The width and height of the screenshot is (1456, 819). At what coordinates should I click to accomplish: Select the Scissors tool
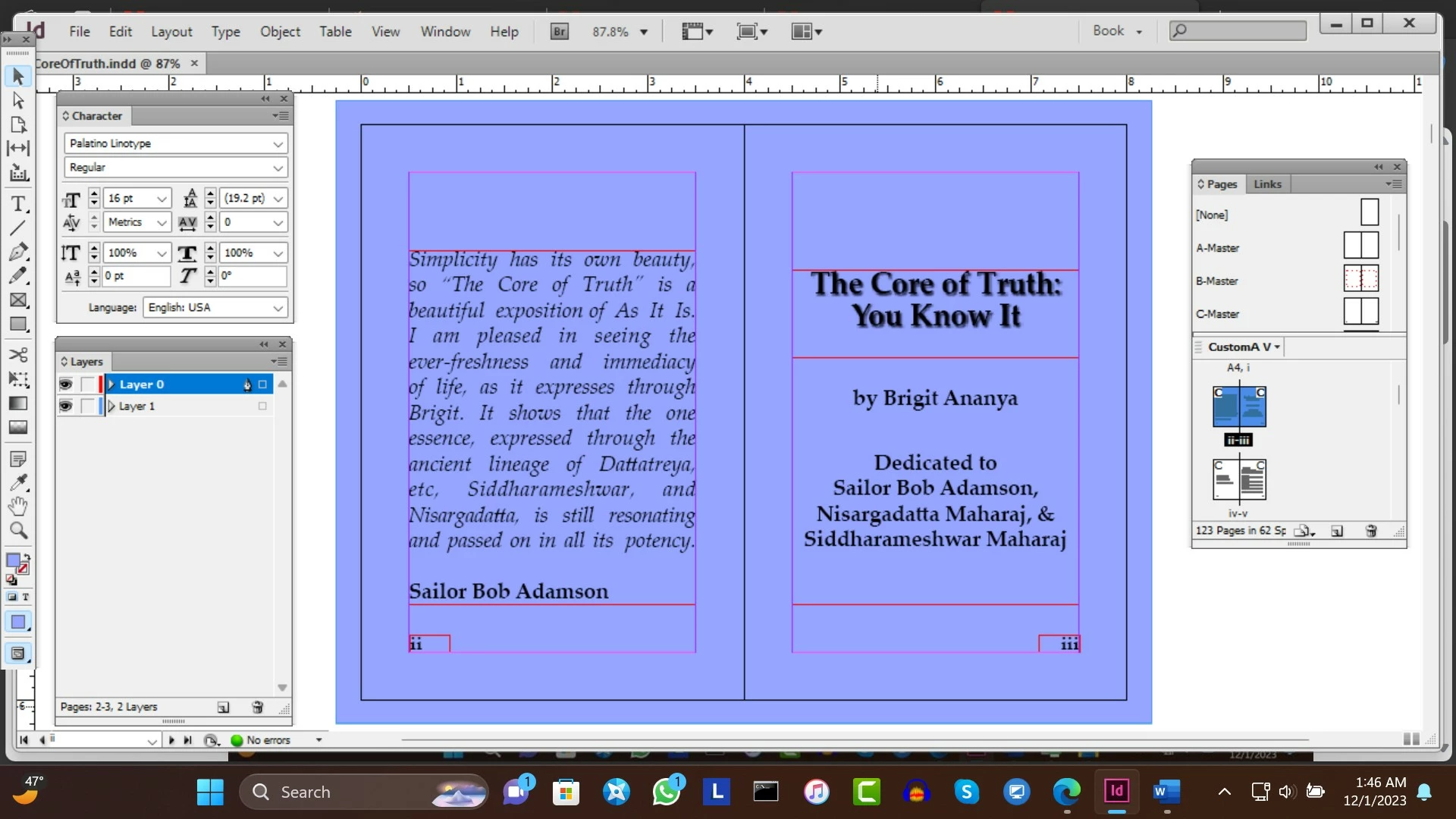(17, 354)
